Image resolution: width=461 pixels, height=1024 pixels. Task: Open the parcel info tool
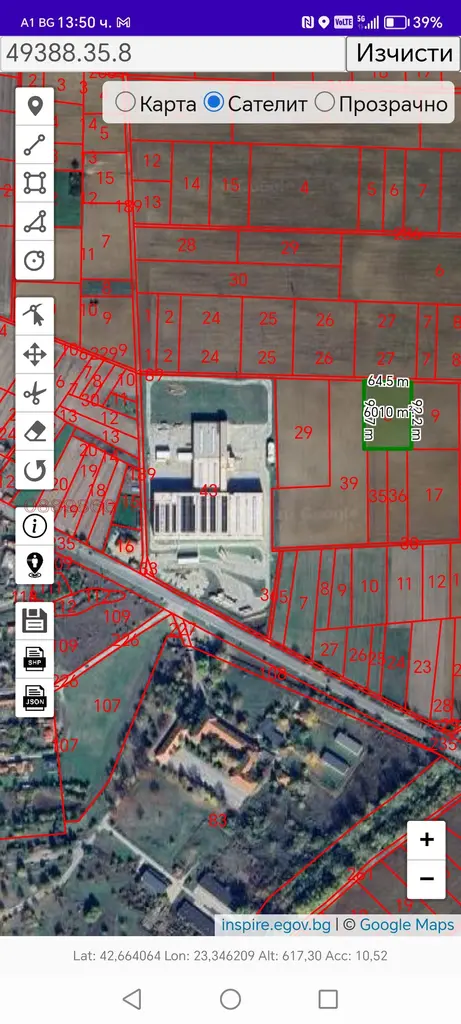coord(35,526)
